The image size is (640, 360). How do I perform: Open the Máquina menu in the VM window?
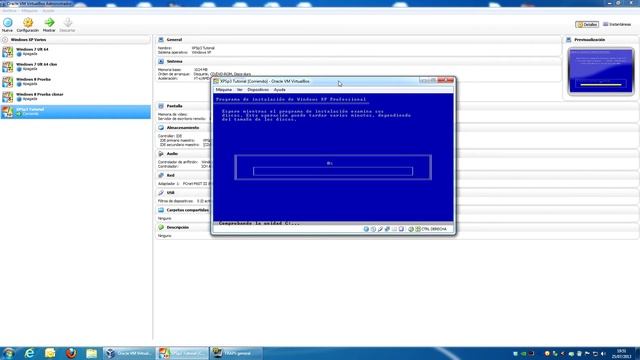pos(224,89)
